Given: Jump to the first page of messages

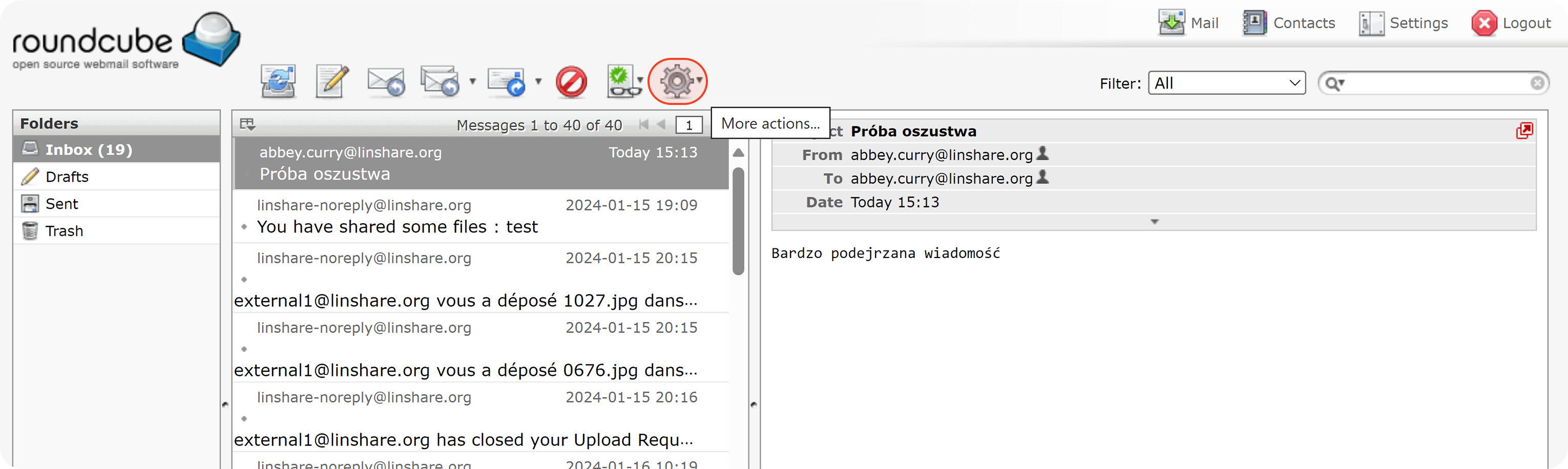Looking at the screenshot, I should tap(644, 125).
